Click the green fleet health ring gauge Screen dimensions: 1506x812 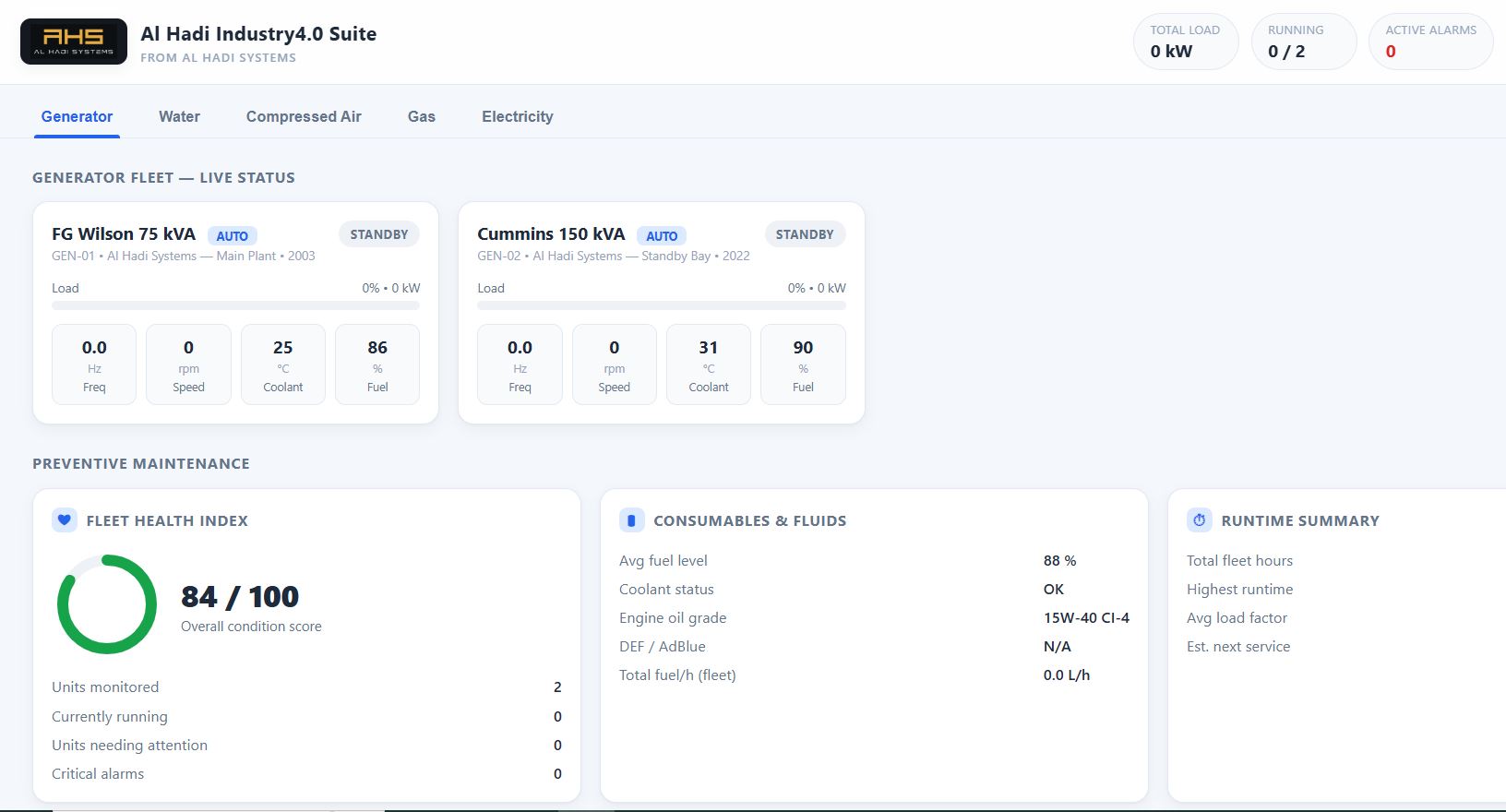(107, 604)
